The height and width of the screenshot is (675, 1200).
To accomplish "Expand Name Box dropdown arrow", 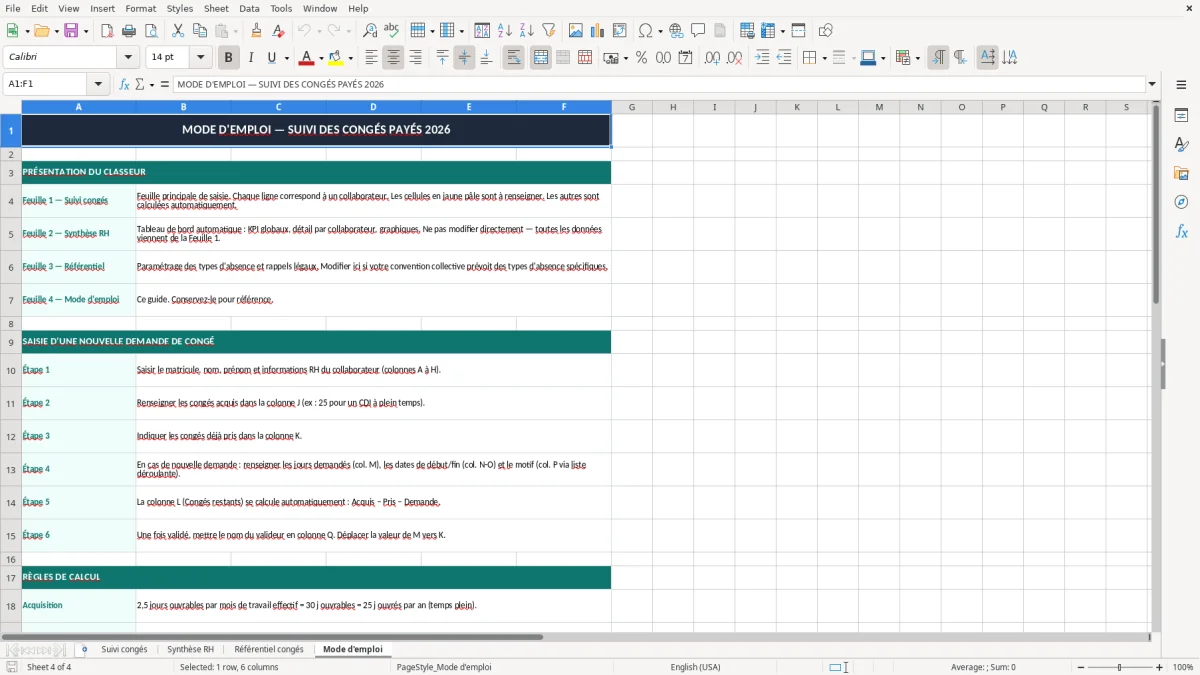I will point(98,84).
